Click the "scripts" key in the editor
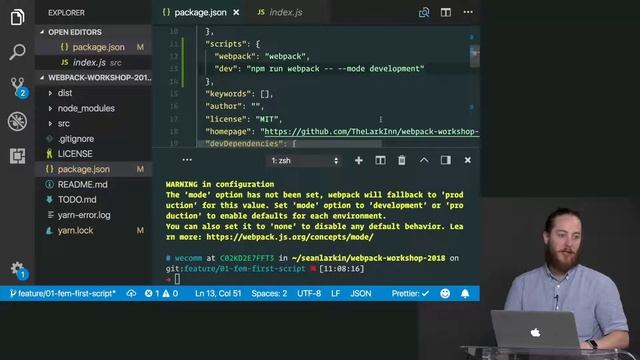640x360 pixels. click(228, 44)
